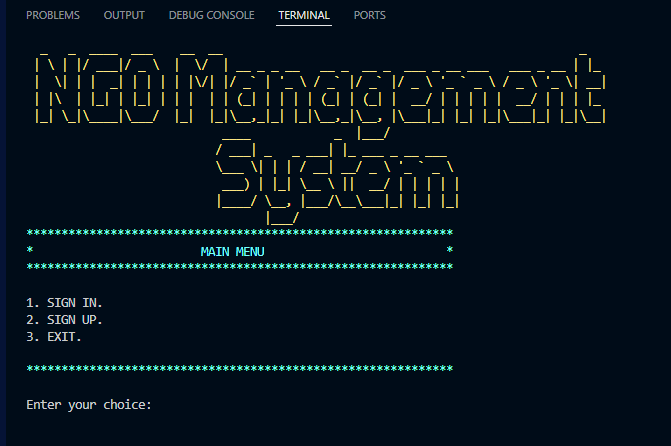Click the MAIN MENU heading text
671x446 pixels.
point(232,252)
